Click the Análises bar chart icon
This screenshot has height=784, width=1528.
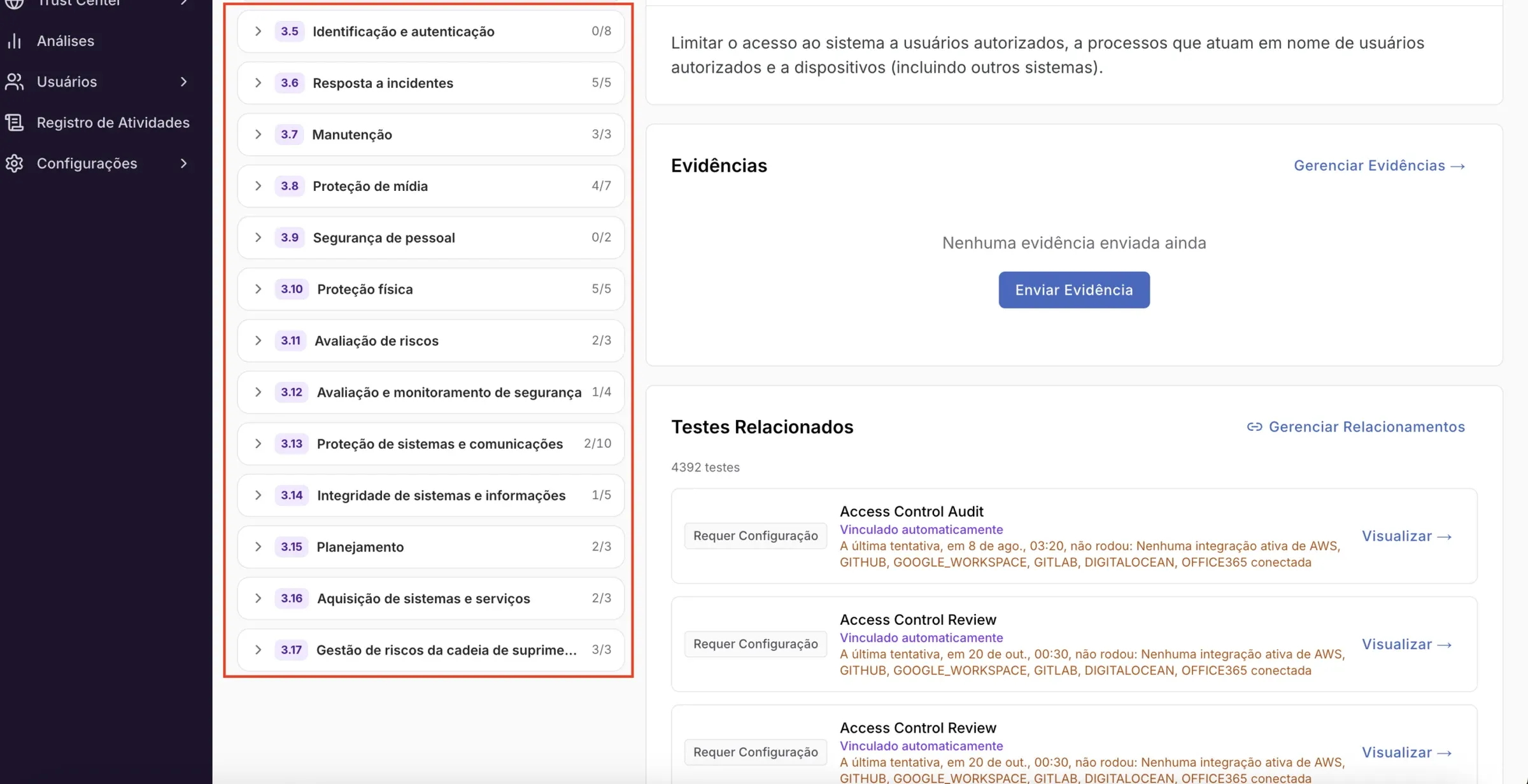click(15, 41)
